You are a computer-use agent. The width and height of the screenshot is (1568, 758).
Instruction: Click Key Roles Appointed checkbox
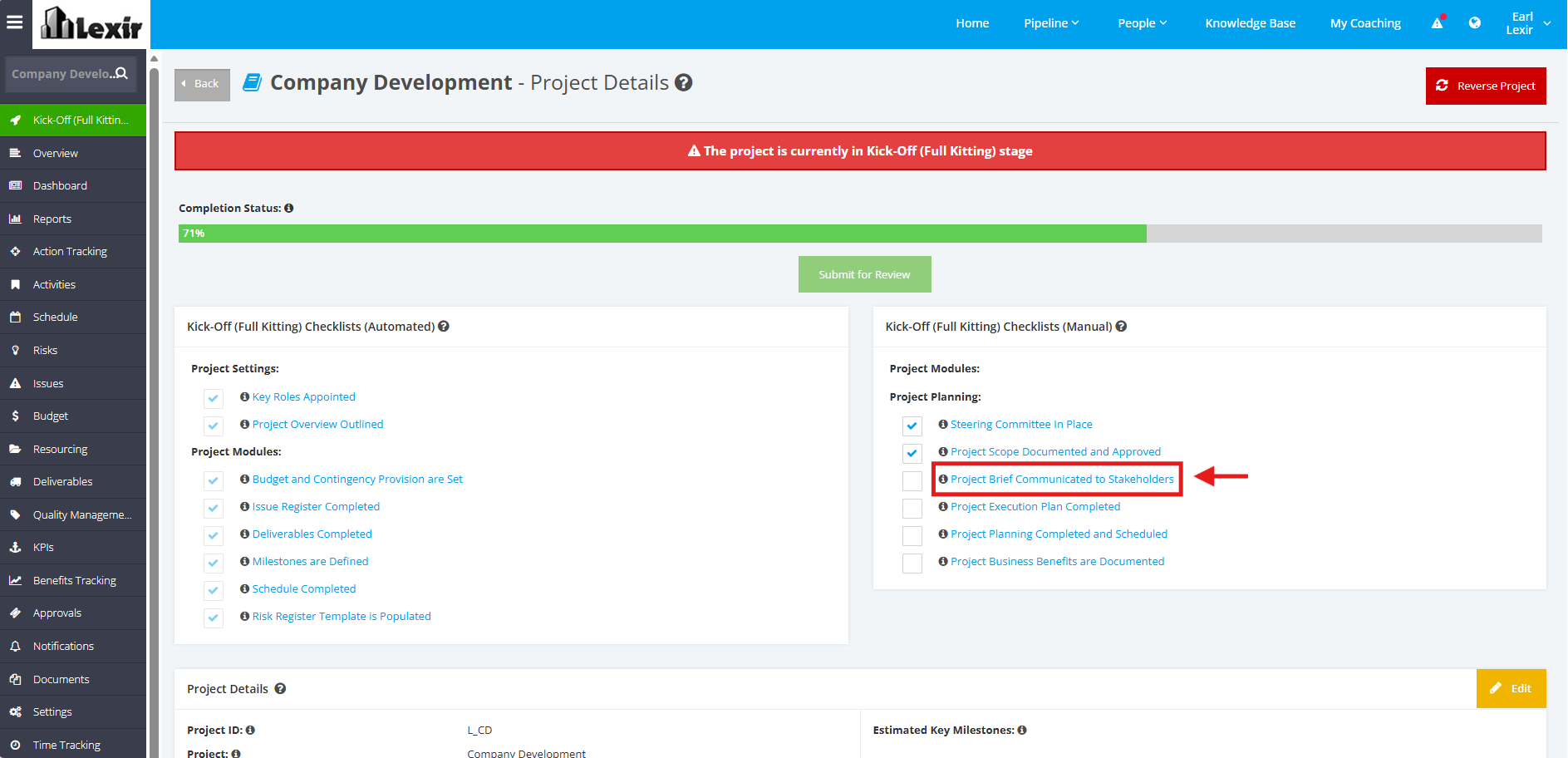[214, 398]
